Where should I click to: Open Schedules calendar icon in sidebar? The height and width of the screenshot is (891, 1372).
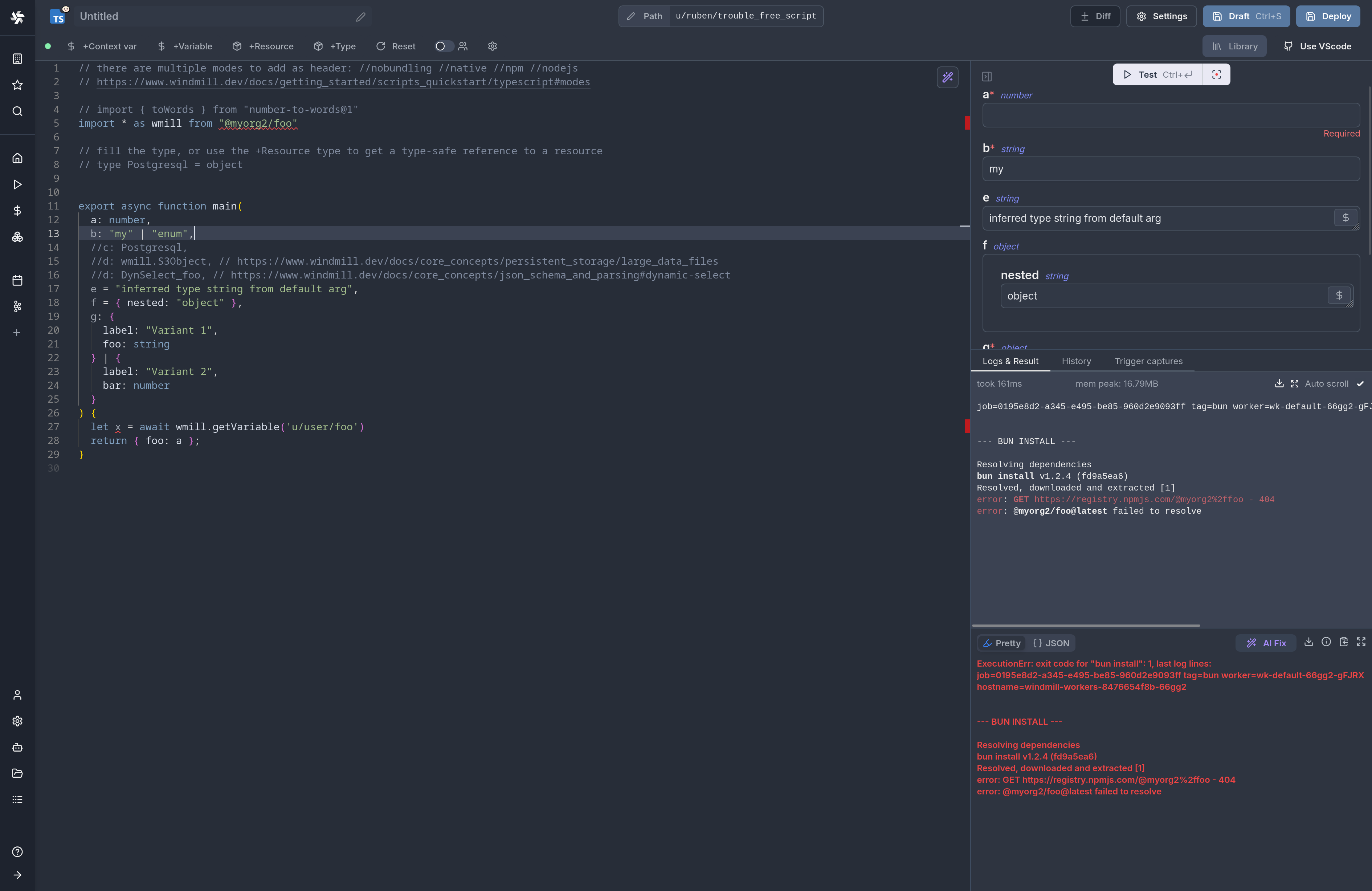pyautogui.click(x=17, y=280)
